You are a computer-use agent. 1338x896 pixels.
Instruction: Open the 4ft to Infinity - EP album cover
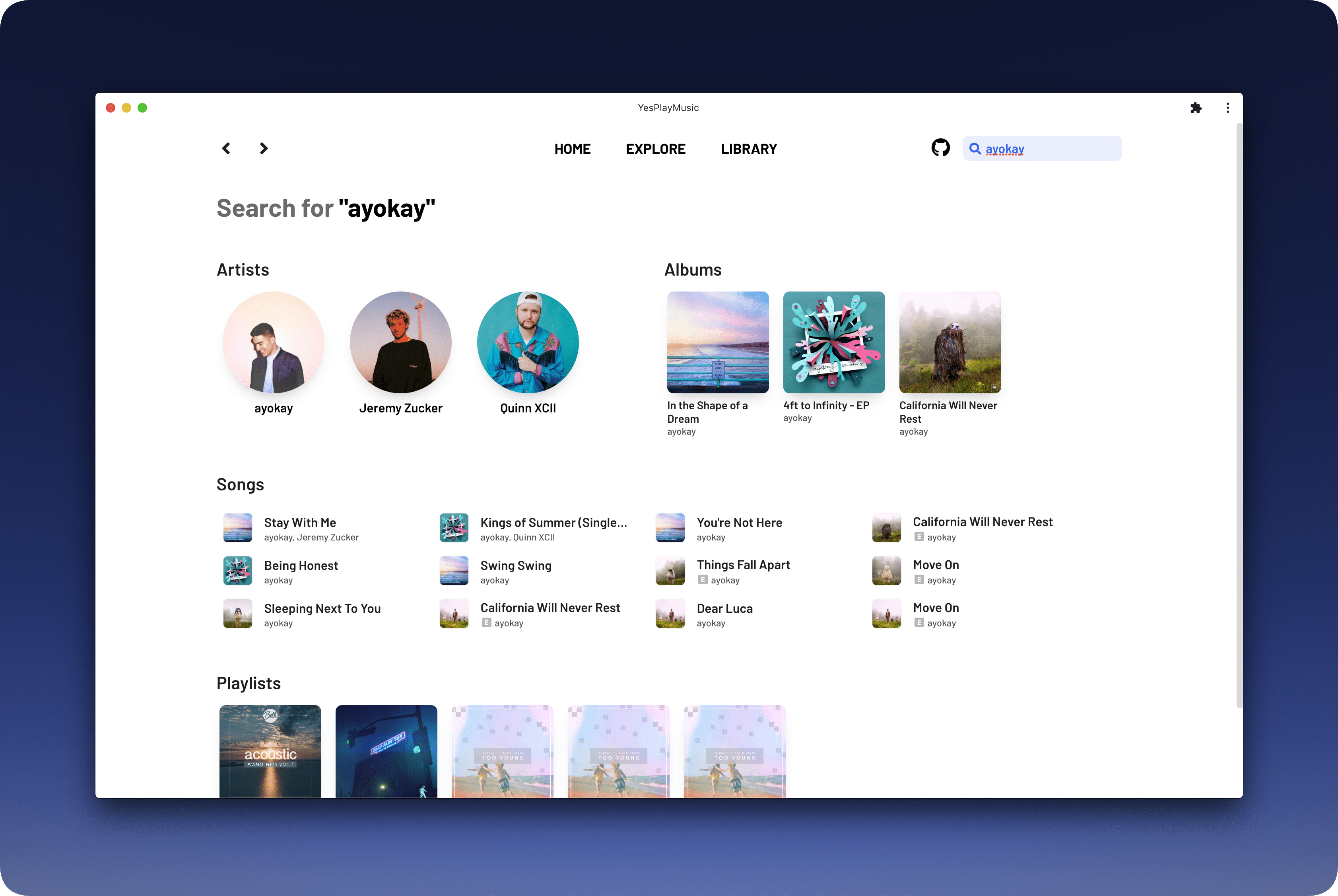(833, 342)
